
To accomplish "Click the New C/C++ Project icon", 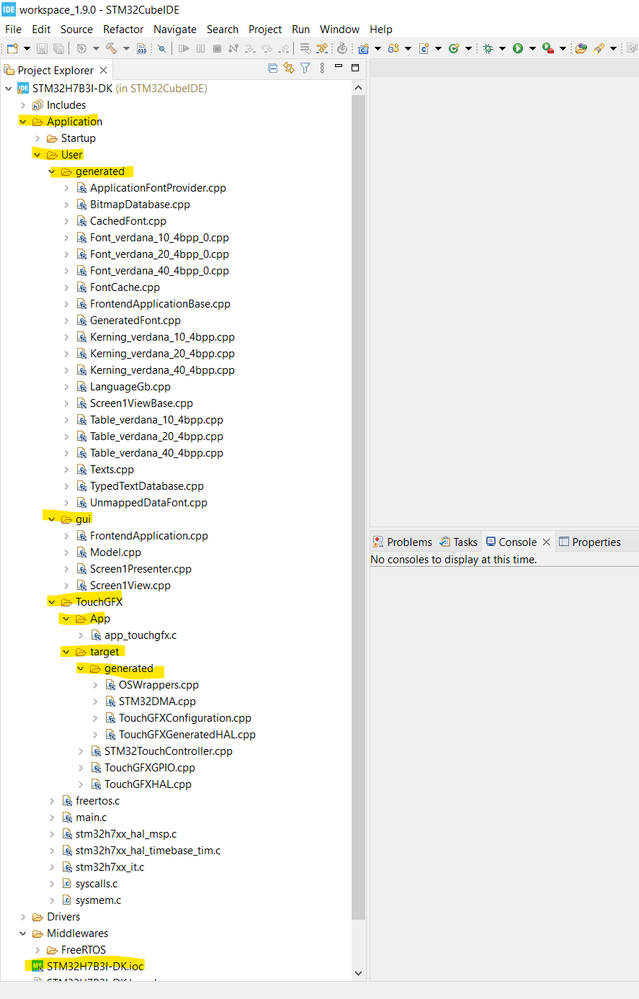I will 364,48.
